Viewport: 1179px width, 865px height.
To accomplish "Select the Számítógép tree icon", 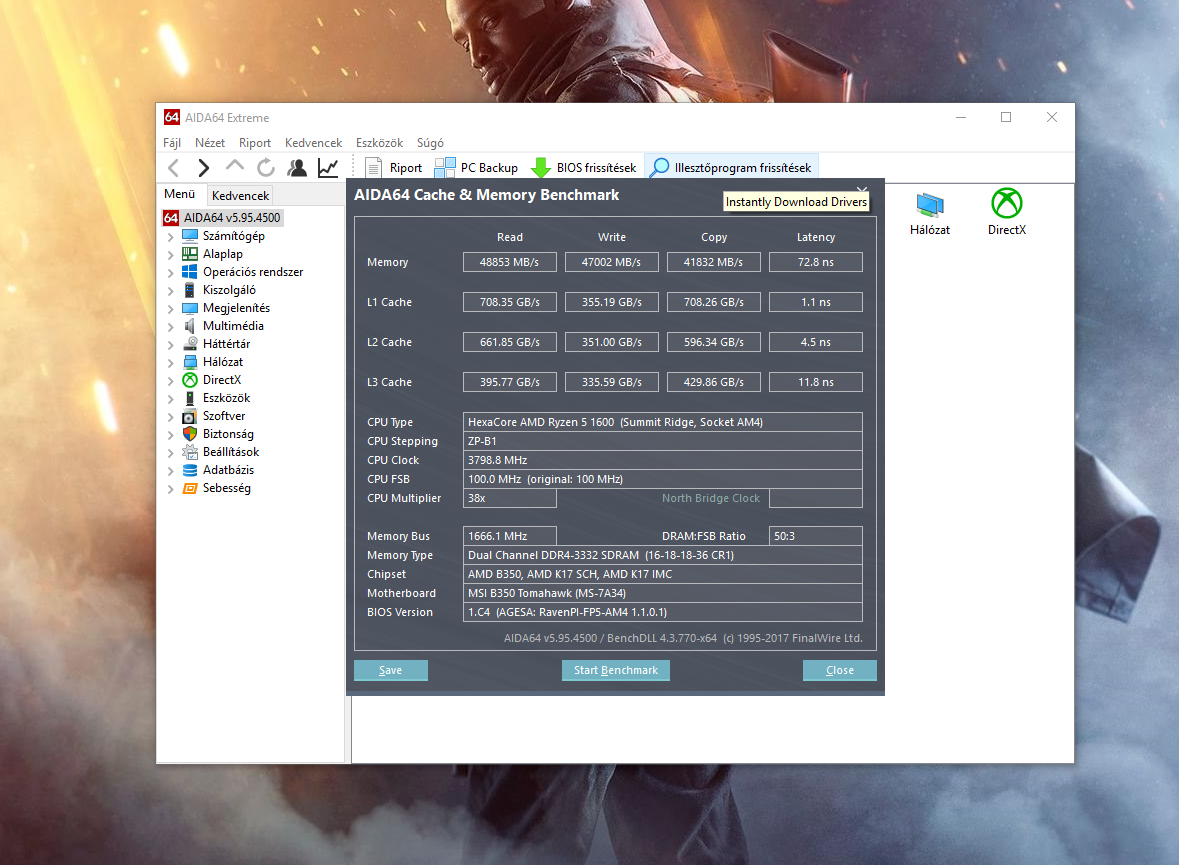I will 190,236.
